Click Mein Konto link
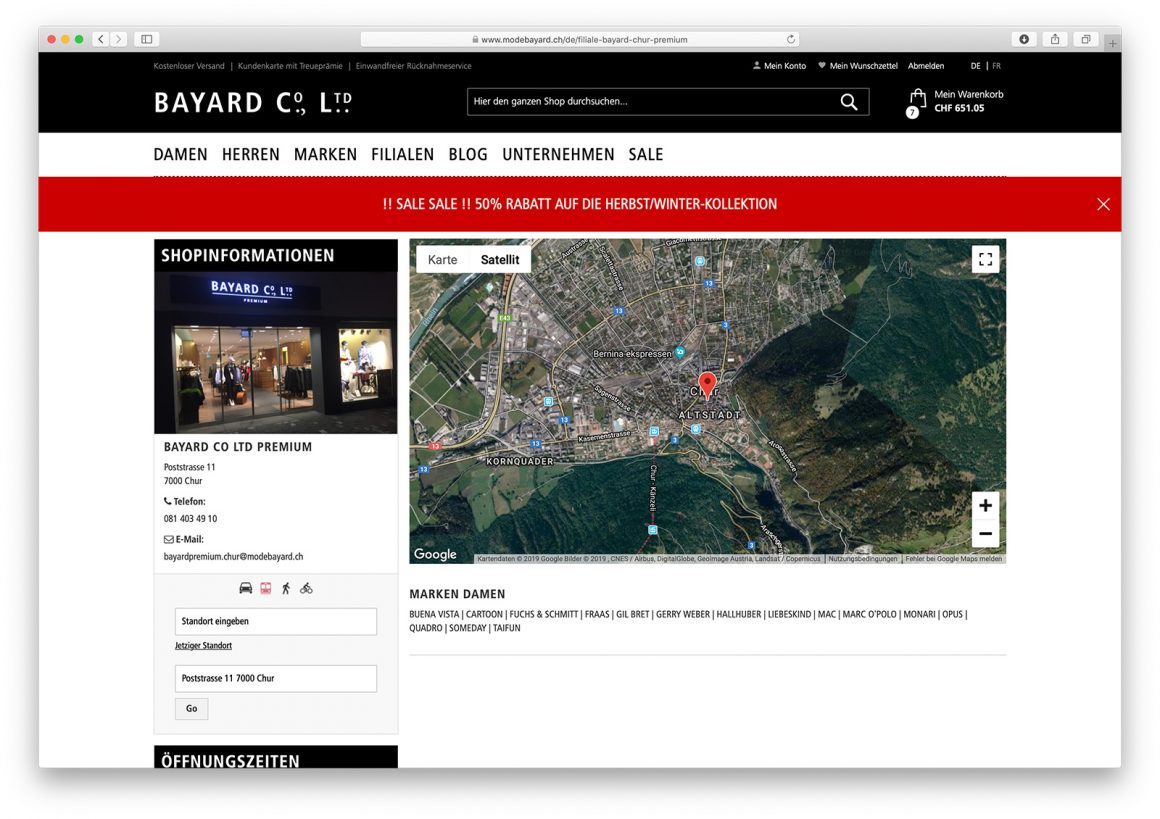 click(x=780, y=66)
